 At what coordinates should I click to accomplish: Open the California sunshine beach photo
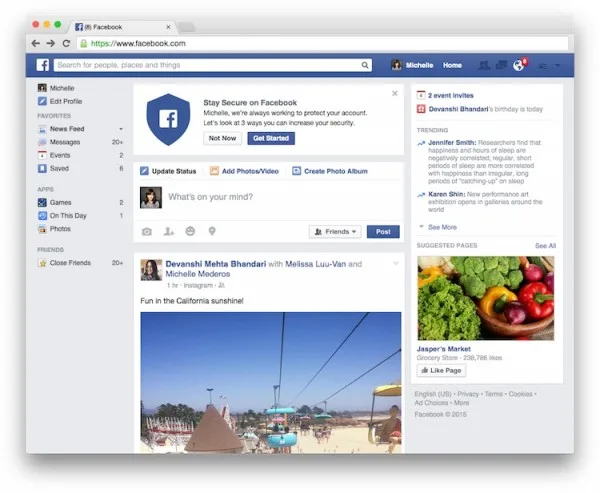coord(271,383)
